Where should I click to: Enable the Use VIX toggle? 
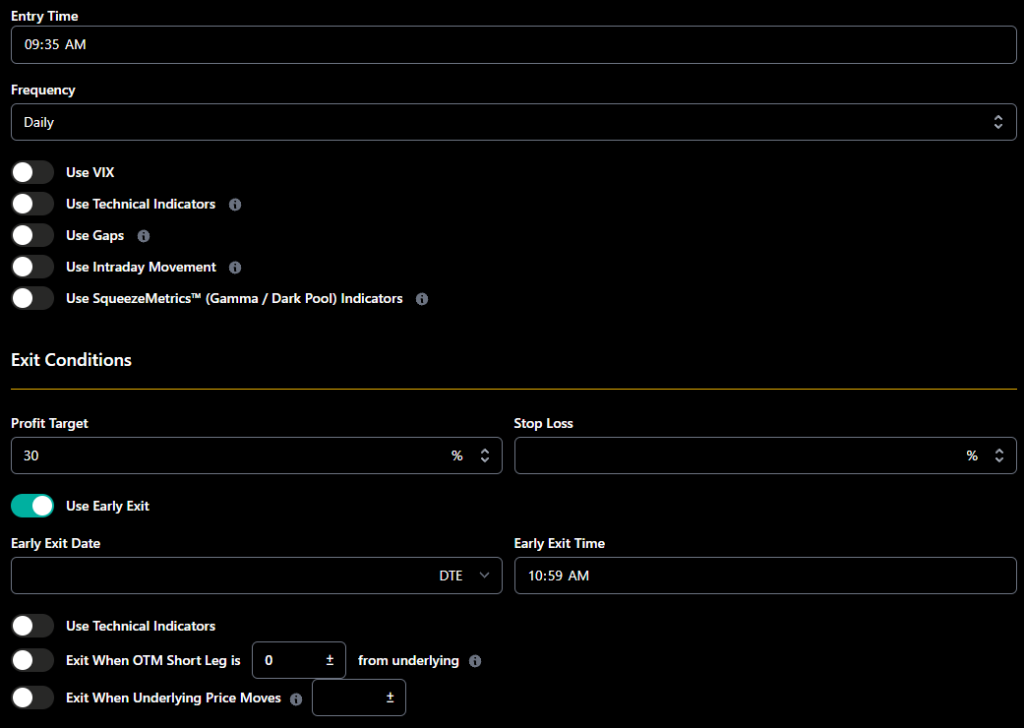[32, 173]
